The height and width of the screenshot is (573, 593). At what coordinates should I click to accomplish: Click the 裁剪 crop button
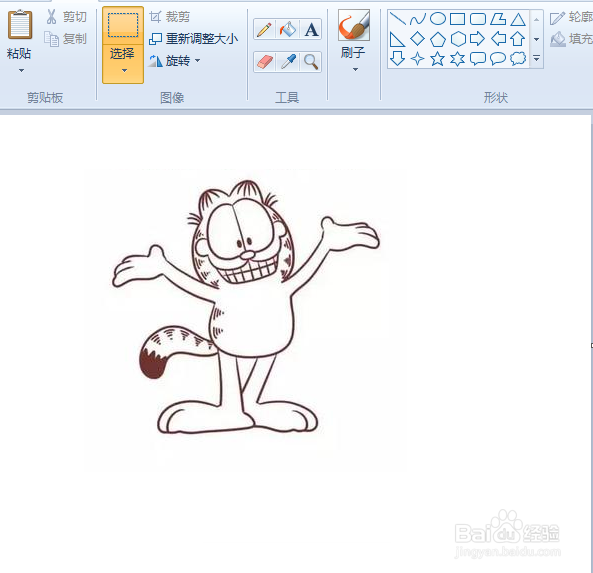coord(170,17)
